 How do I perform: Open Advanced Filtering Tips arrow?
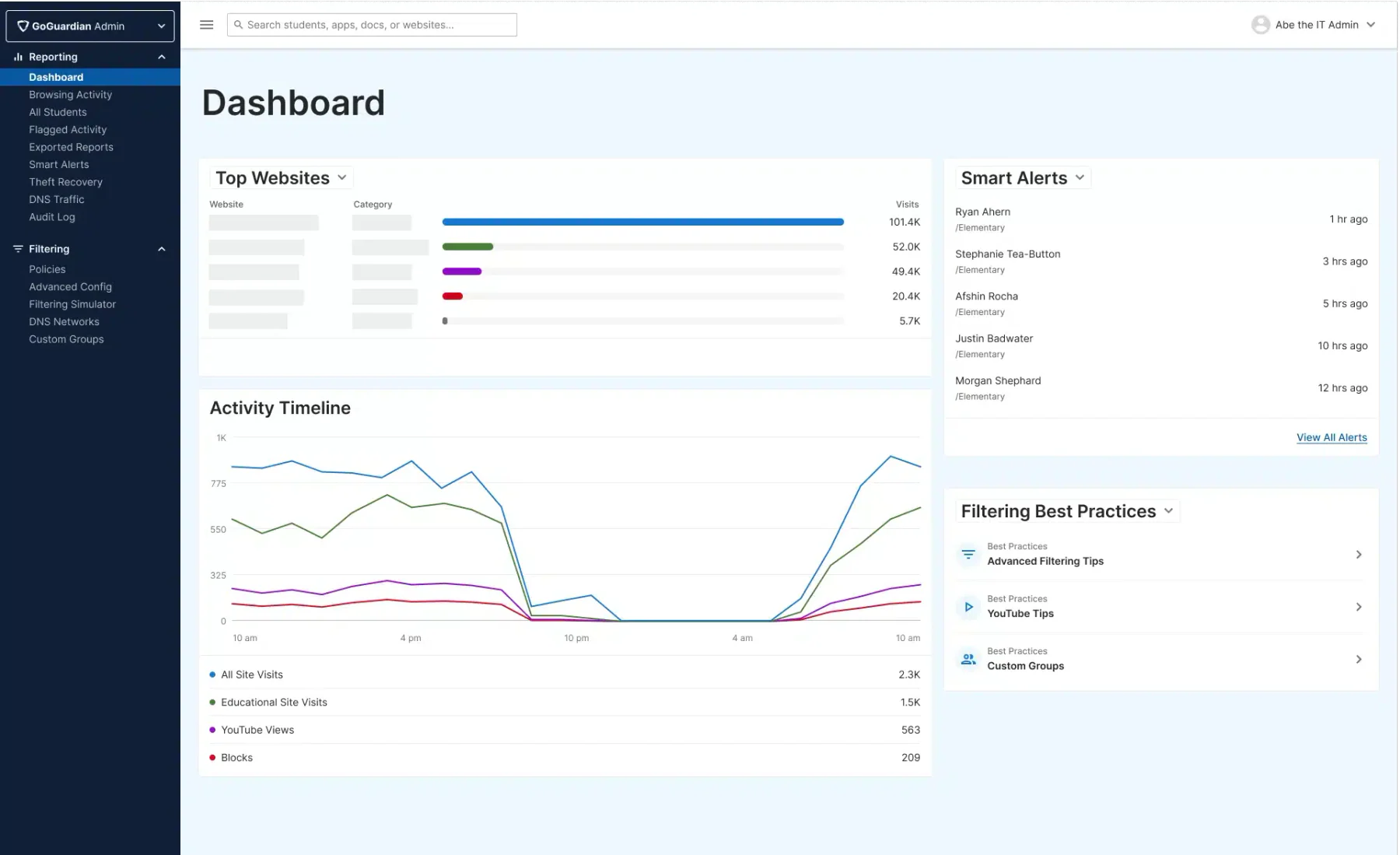click(x=1358, y=555)
